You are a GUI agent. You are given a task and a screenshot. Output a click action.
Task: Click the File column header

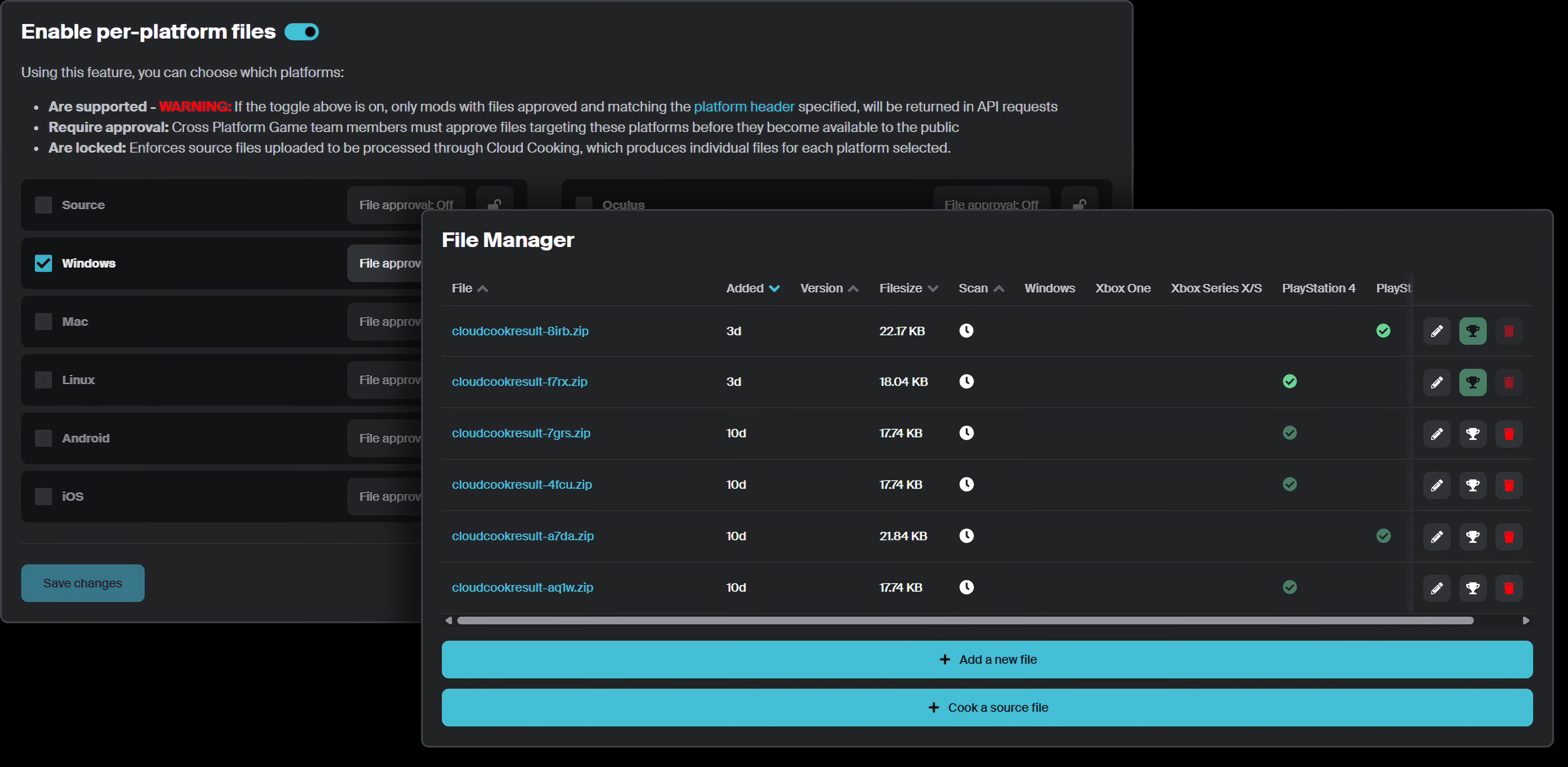coord(462,288)
